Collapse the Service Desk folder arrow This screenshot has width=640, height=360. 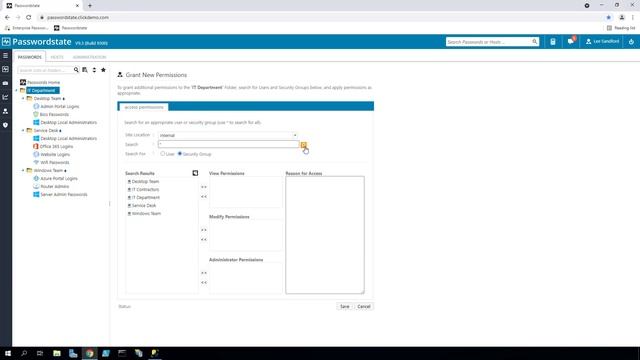[x=23, y=130]
